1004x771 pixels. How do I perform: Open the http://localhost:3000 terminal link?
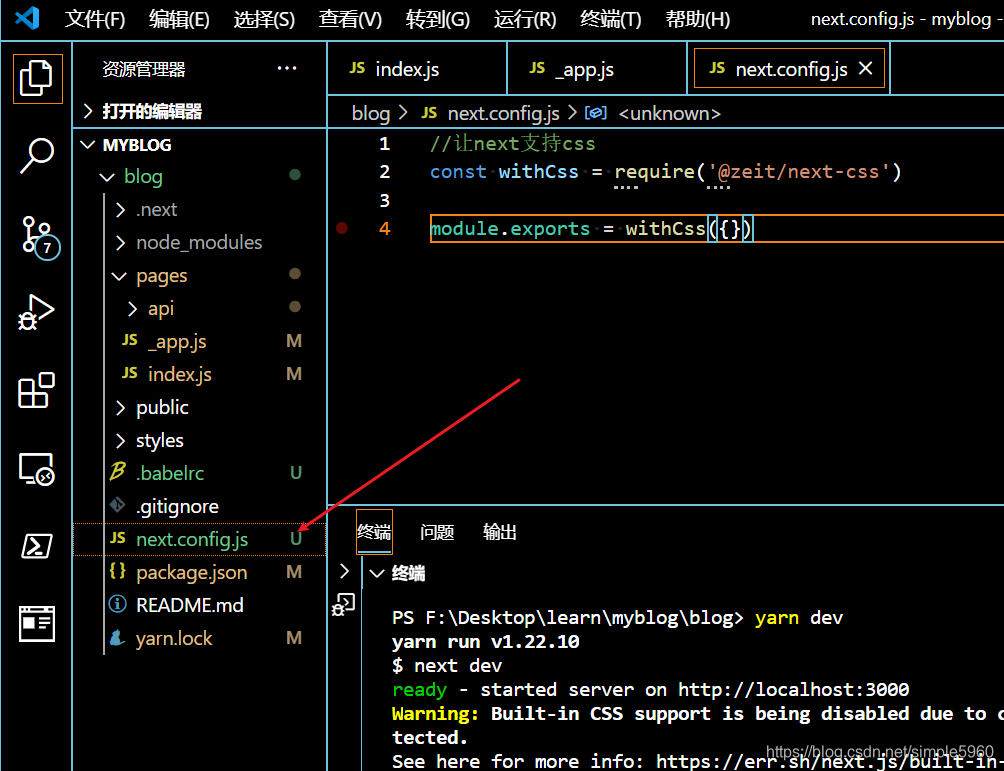pyautogui.click(x=793, y=690)
